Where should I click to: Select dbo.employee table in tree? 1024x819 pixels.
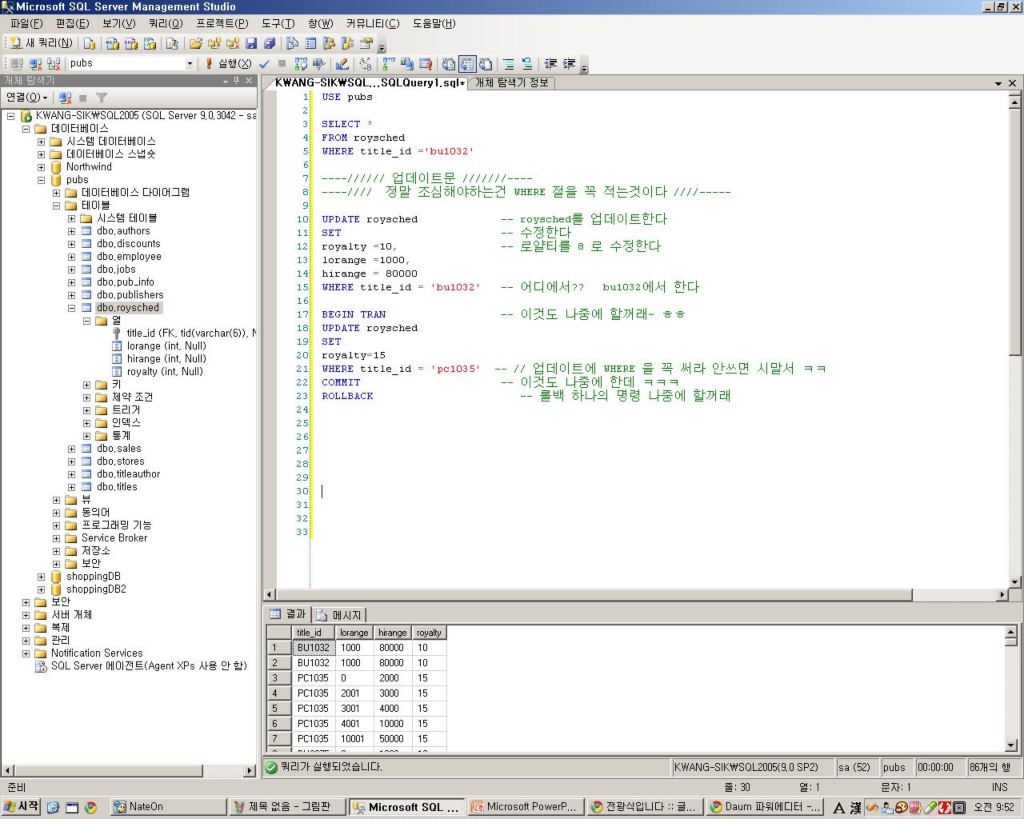pyautogui.click(x=129, y=257)
